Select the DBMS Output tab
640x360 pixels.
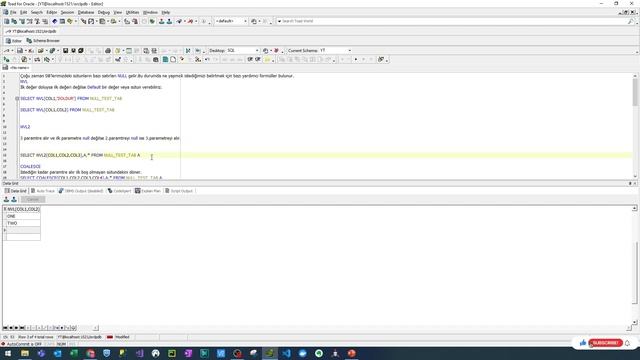click(81, 191)
